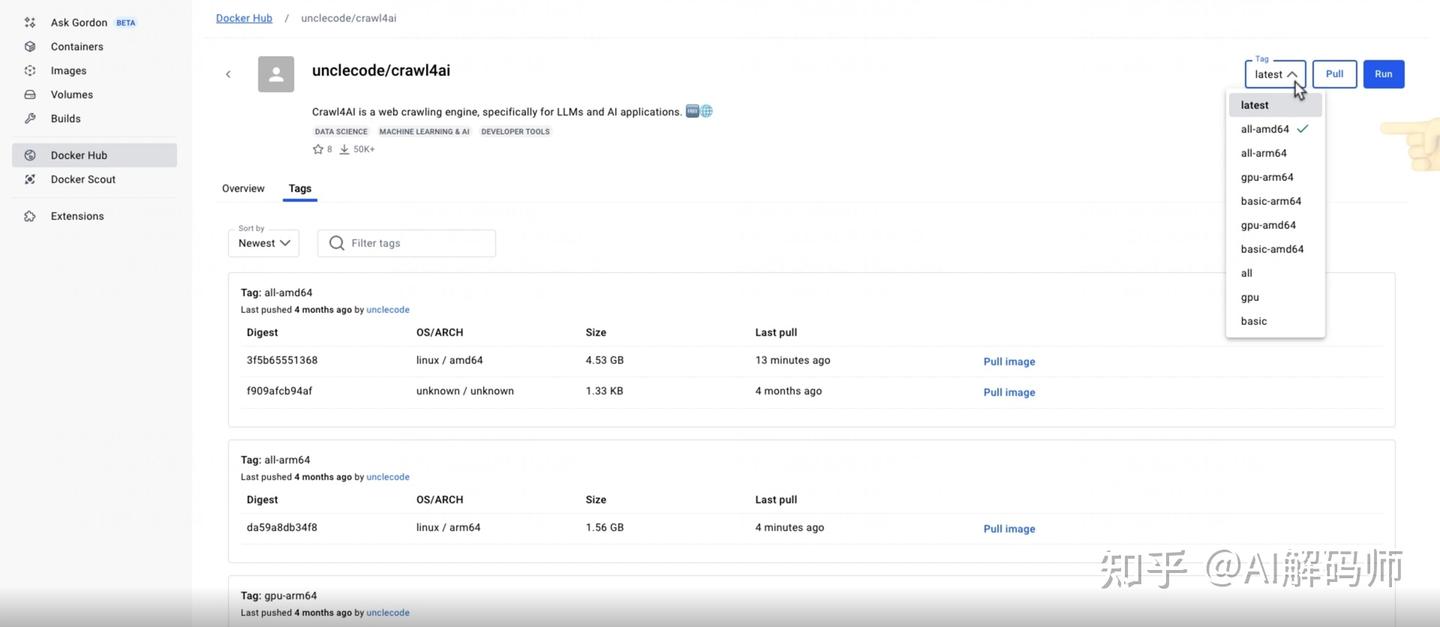1440x627 pixels.
Task: Click digest 3f5b65551368 text
Action: pos(282,360)
